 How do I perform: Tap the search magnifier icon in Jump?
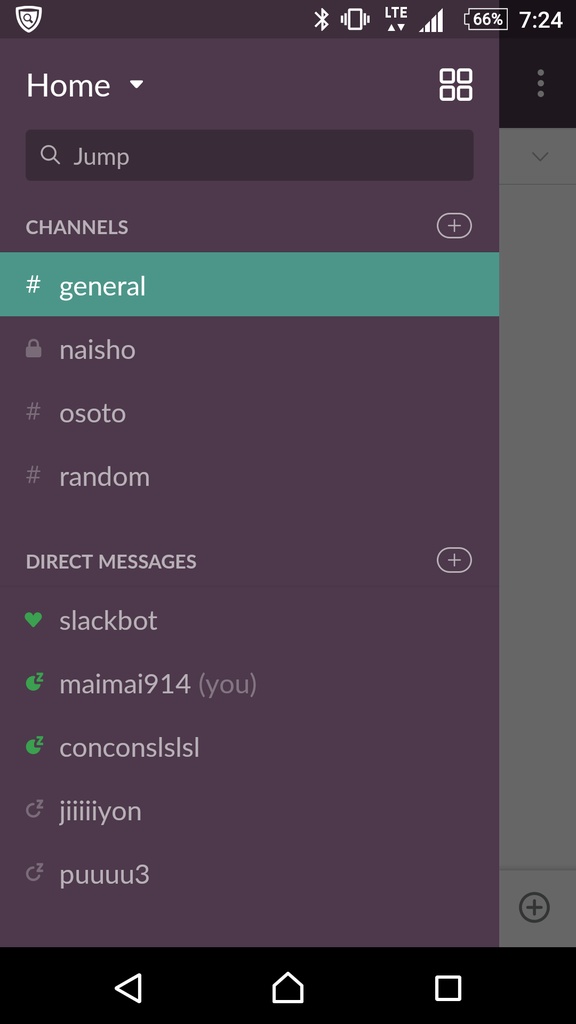(x=50, y=155)
